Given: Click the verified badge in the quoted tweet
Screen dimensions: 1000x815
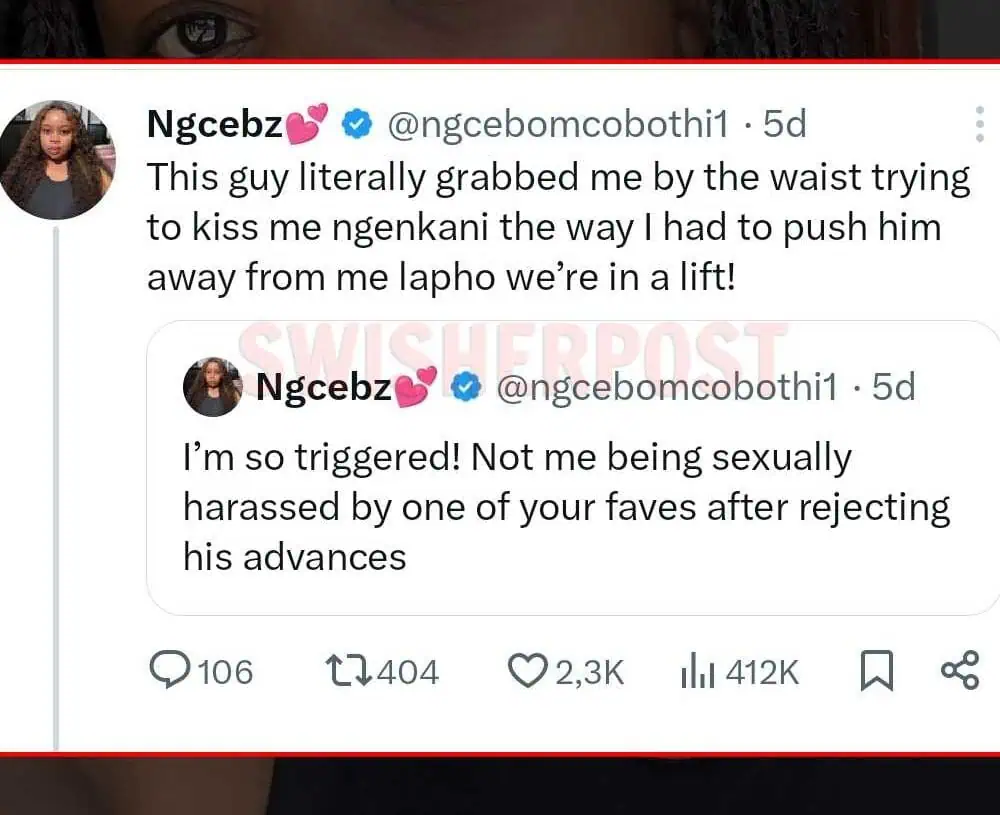Looking at the screenshot, I should (x=467, y=387).
